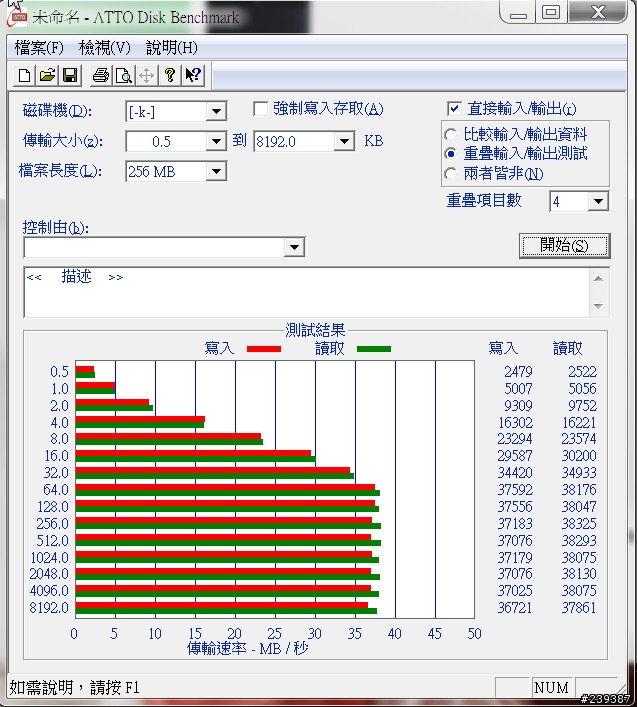
Task: Click the 0.5 row label in chart
Action: [x=60, y=372]
